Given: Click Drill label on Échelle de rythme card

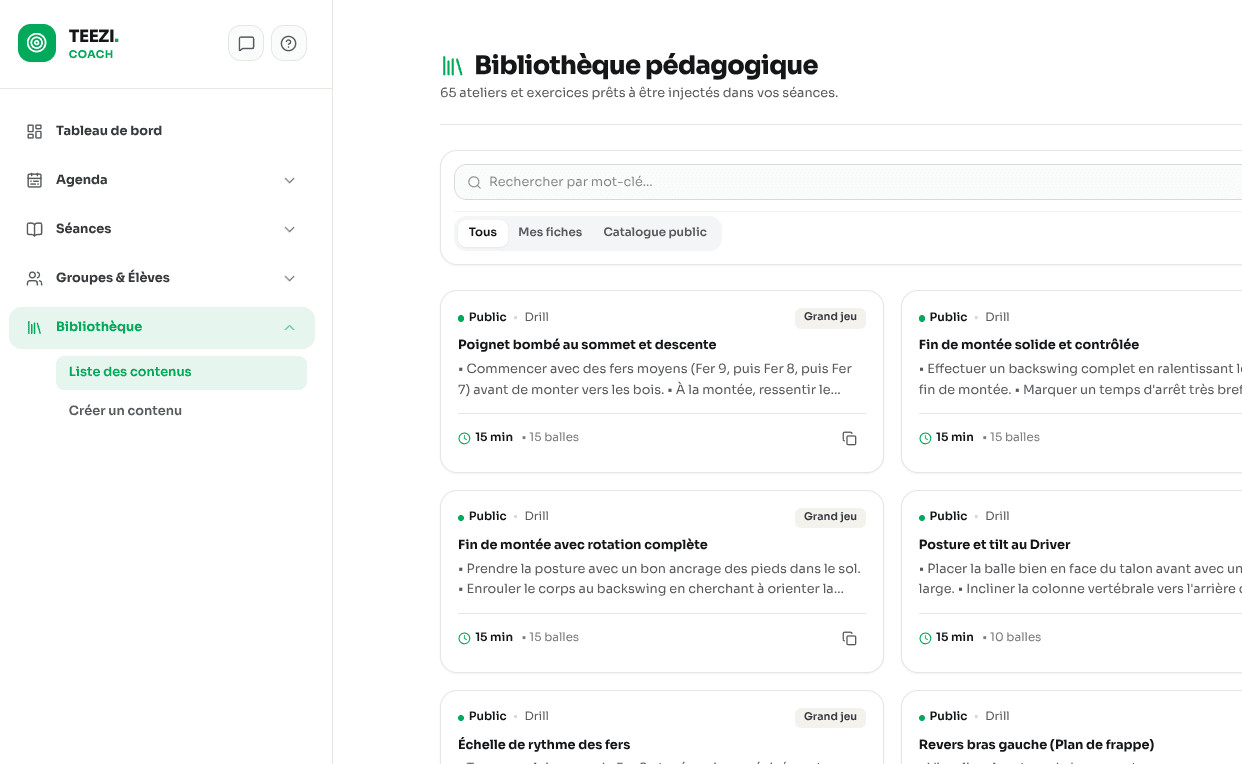Looking at the screenshot, I should click(537, 717).
